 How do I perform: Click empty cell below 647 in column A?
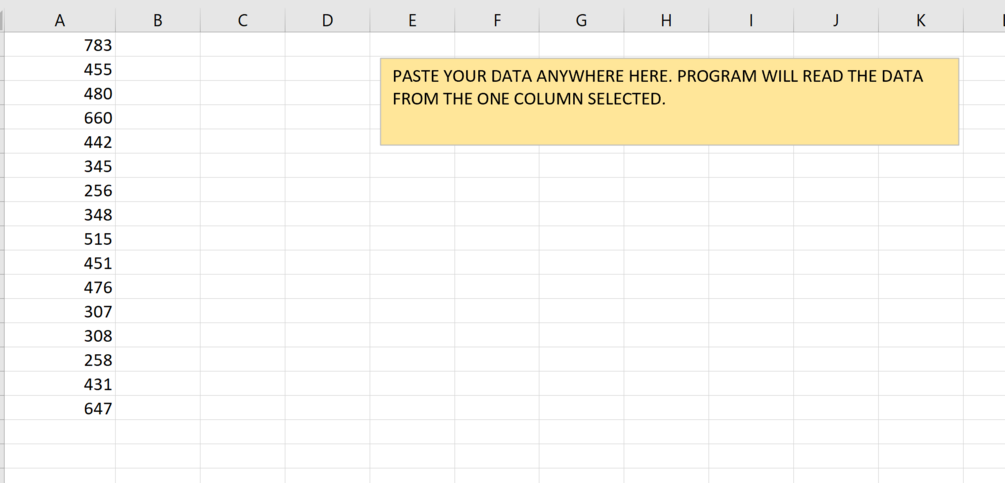[60, 432]
